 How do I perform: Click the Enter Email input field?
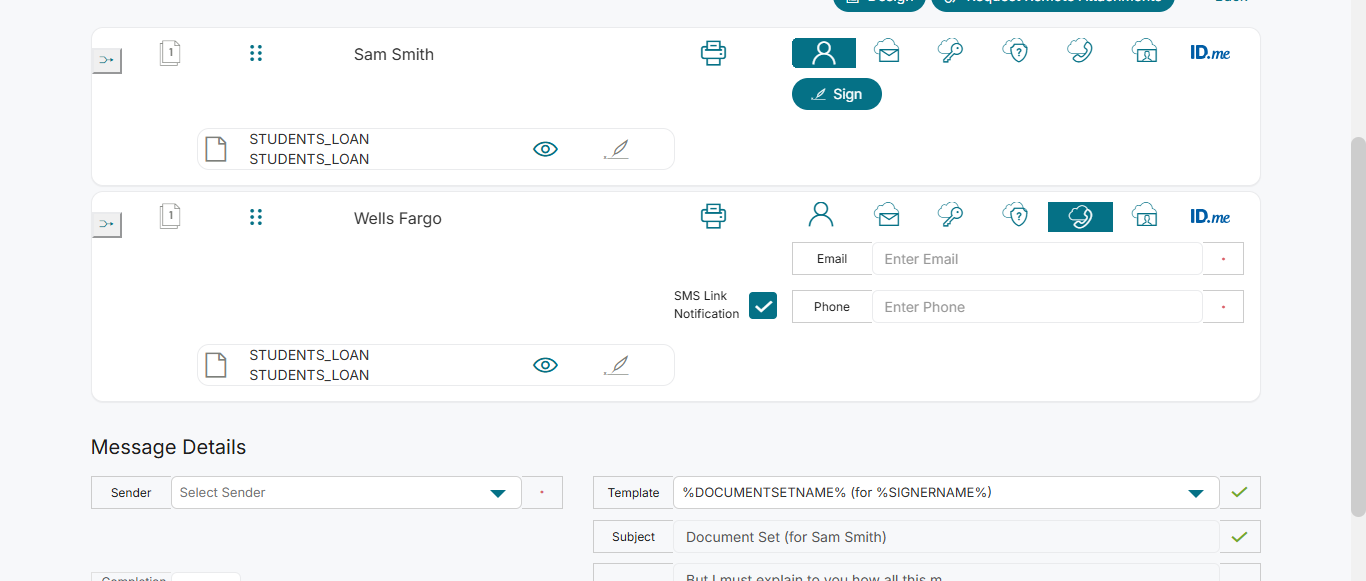coord(1037,259)
